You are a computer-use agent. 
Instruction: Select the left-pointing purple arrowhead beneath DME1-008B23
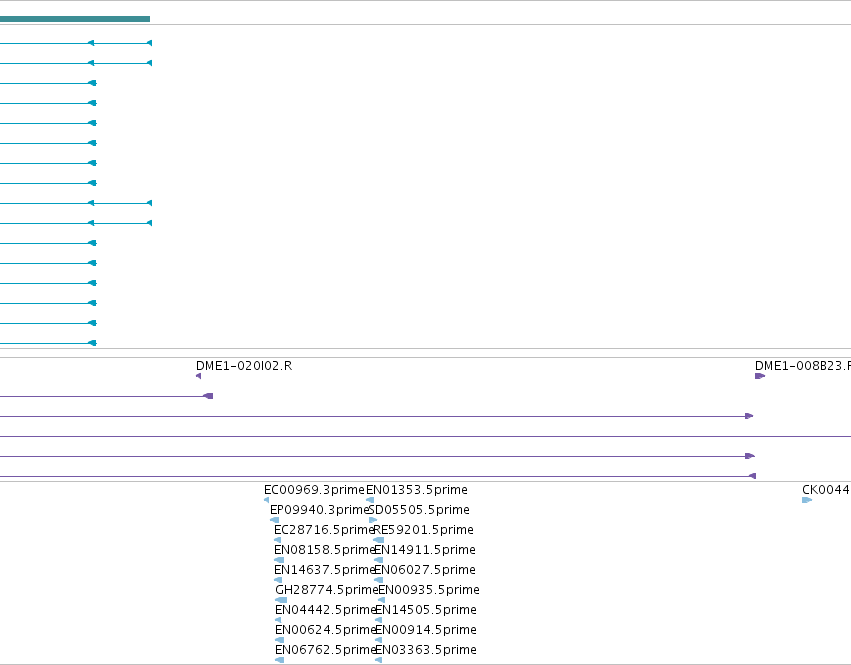point(752,476)
